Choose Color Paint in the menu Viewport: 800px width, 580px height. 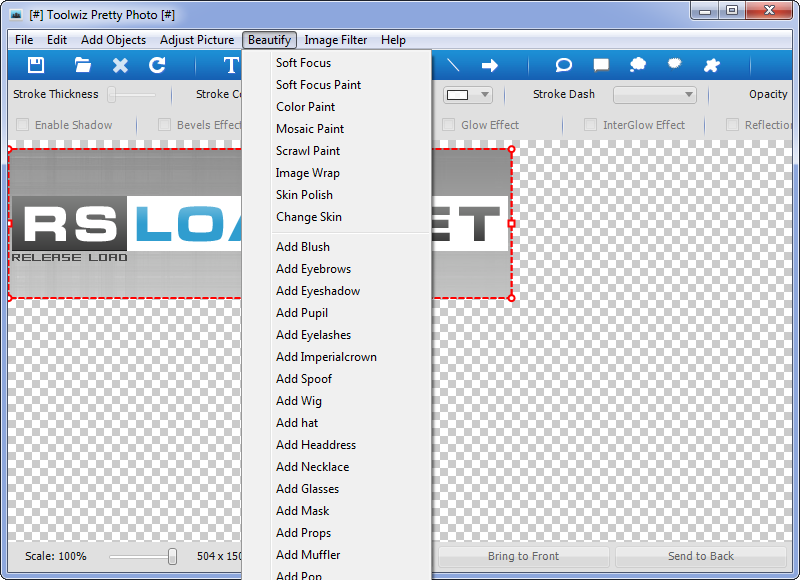pos(337,107)
